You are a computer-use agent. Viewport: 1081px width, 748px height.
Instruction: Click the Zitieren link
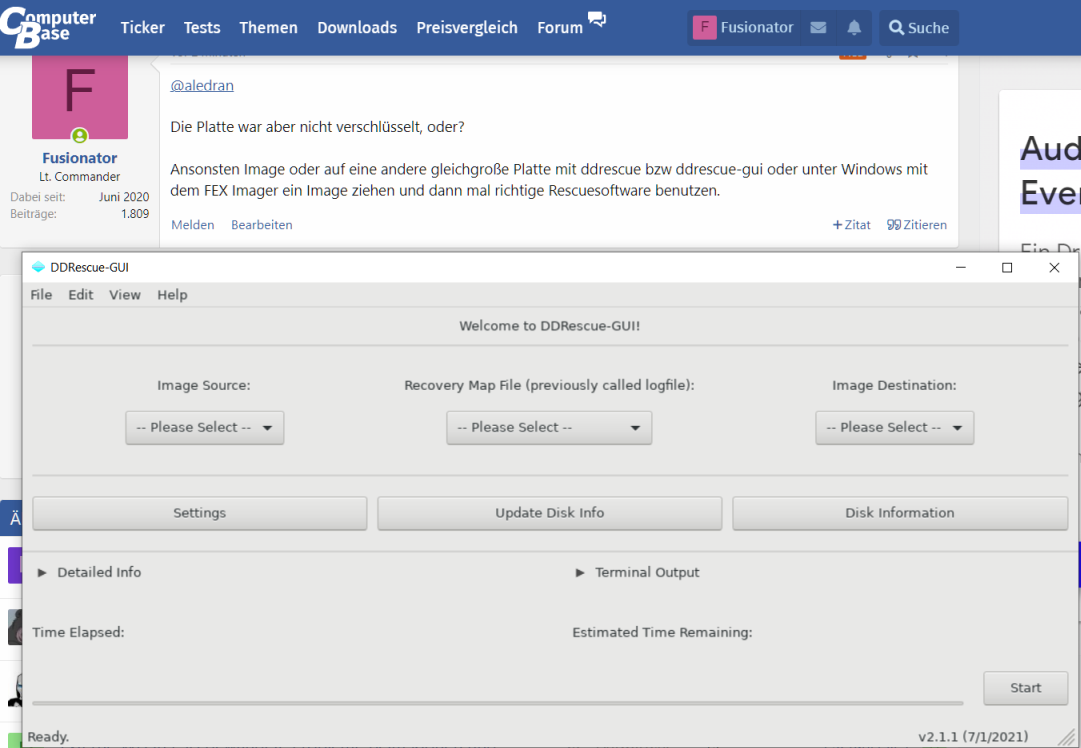pos(917,225)
